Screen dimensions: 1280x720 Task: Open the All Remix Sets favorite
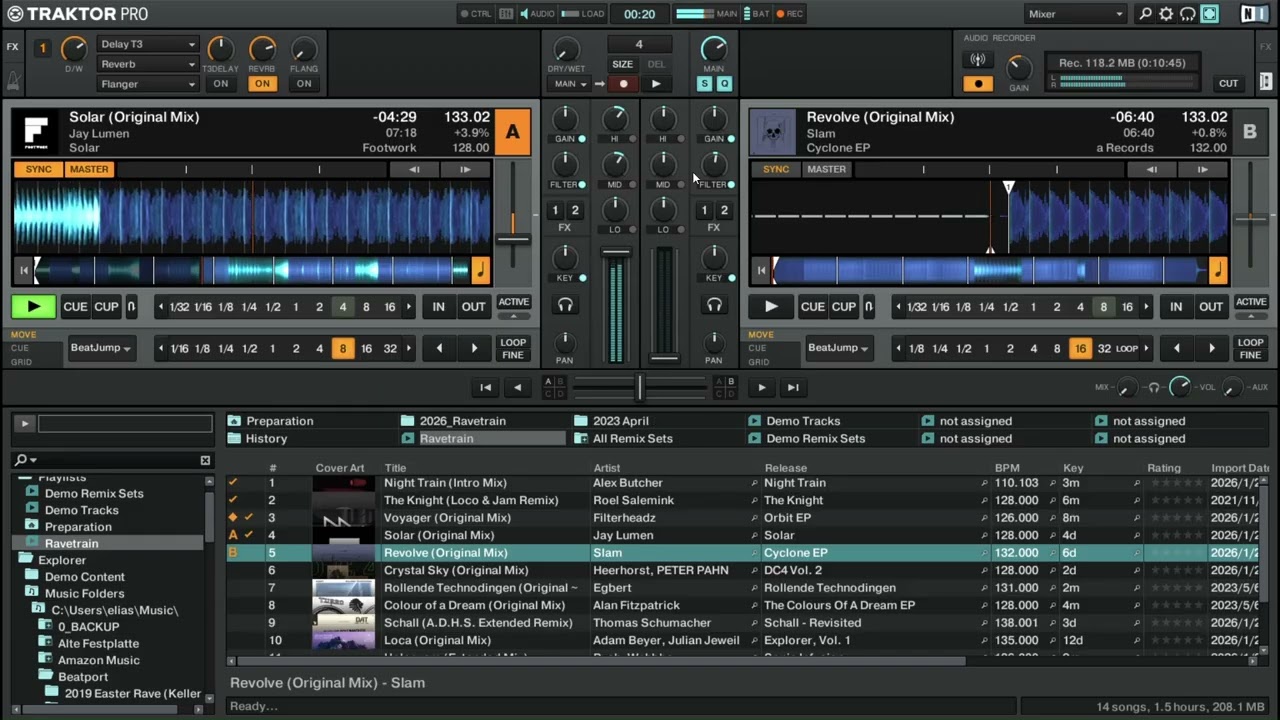(633, 438)
